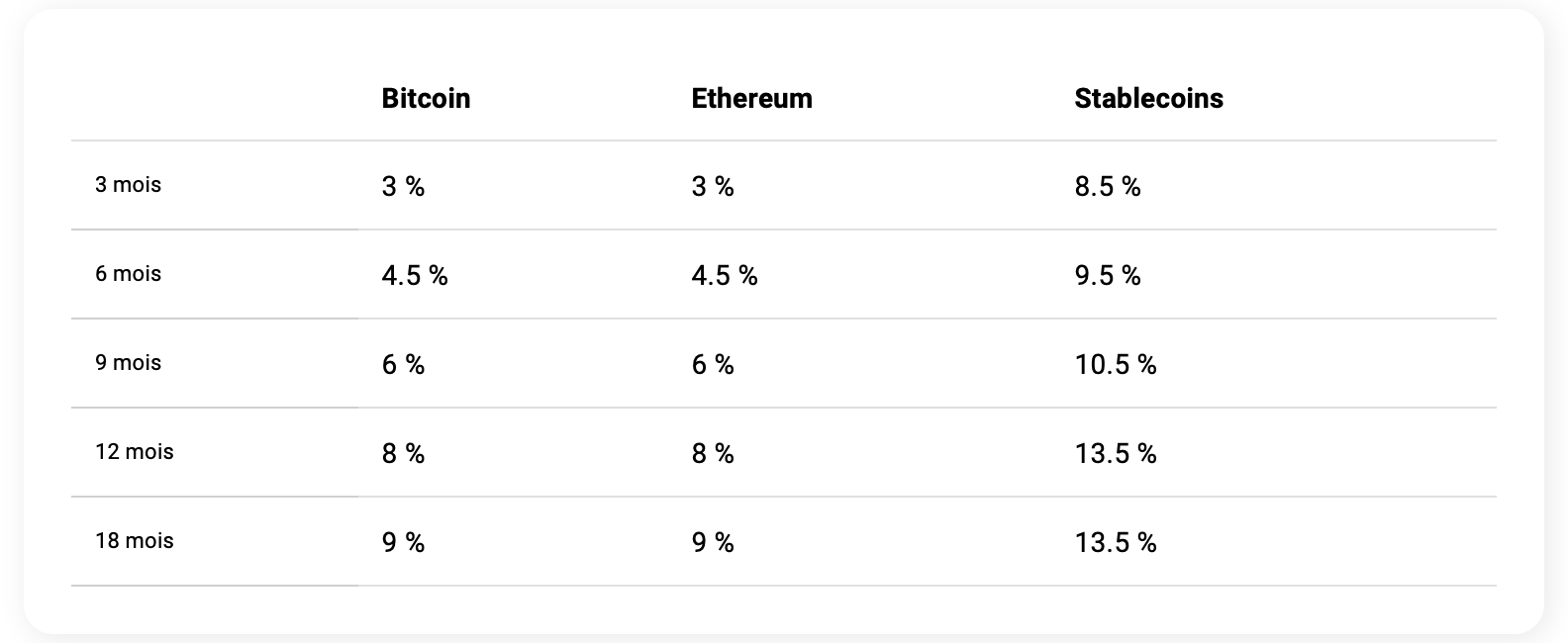Viewport: 1568px width, 643px height.
Task: Click Bitcoin 4.5 % rate for 6 mois
Action: pyautogui.click(x=414, y=275)
